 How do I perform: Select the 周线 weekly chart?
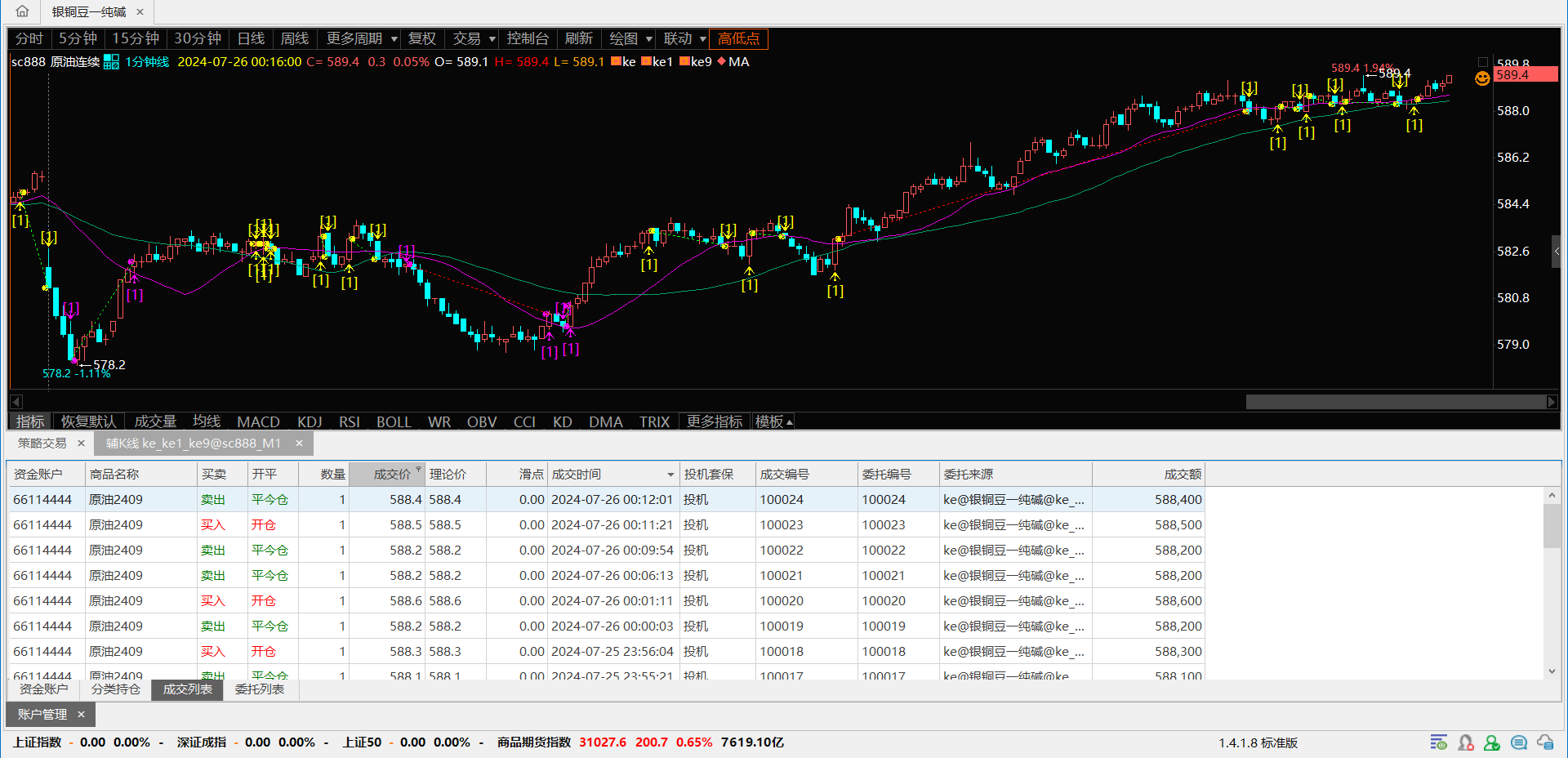[294, 38]
